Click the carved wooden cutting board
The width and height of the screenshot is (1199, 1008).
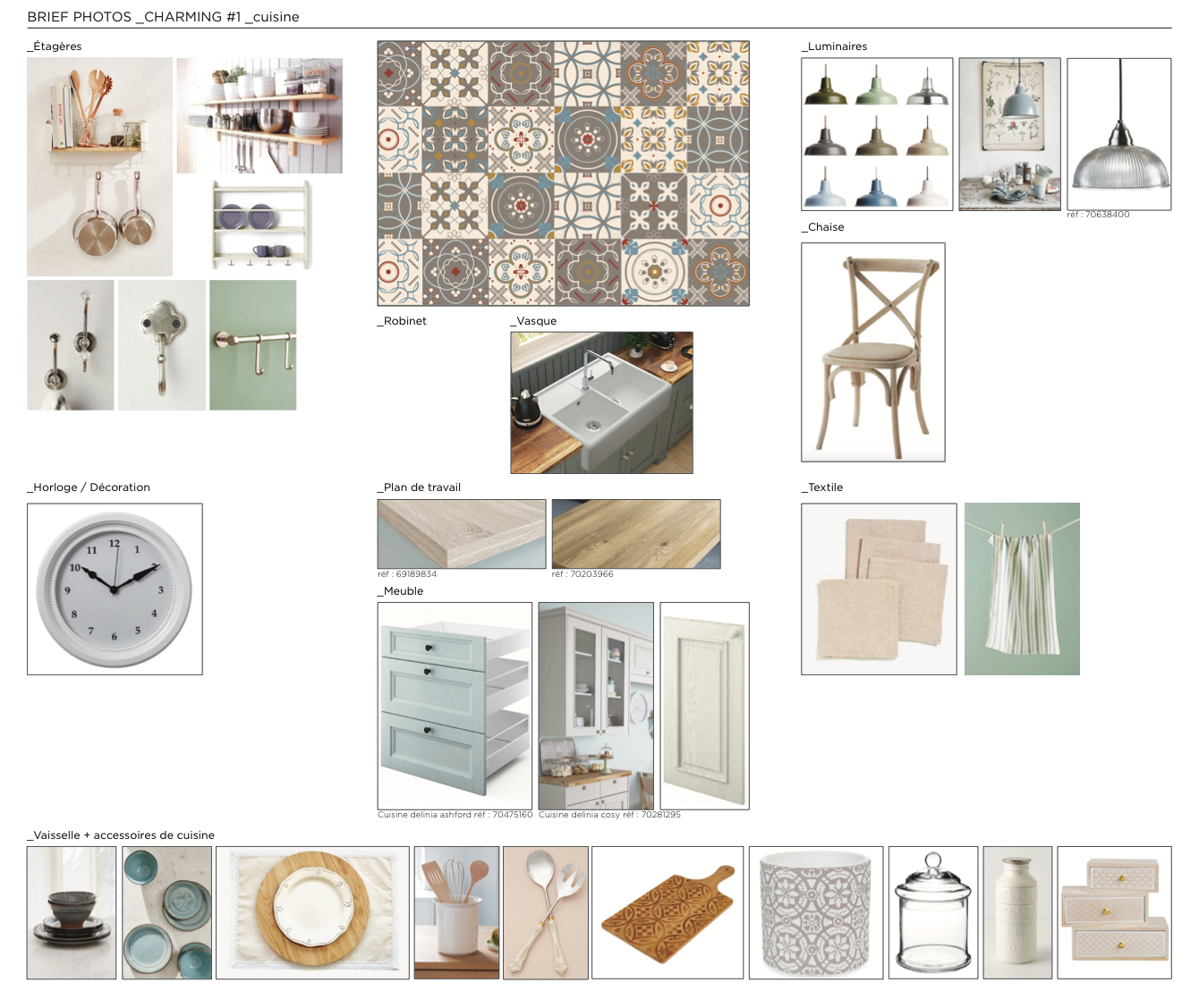coord(668,912)
